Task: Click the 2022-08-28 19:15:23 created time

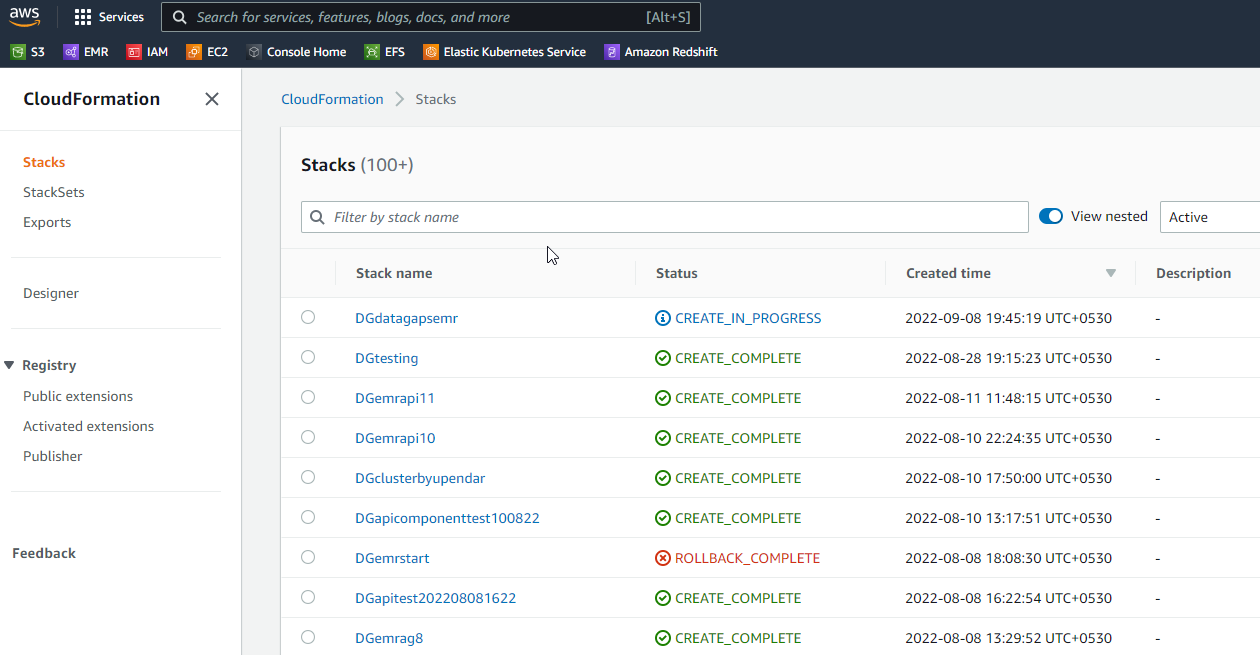Action: coord(1009,358)
